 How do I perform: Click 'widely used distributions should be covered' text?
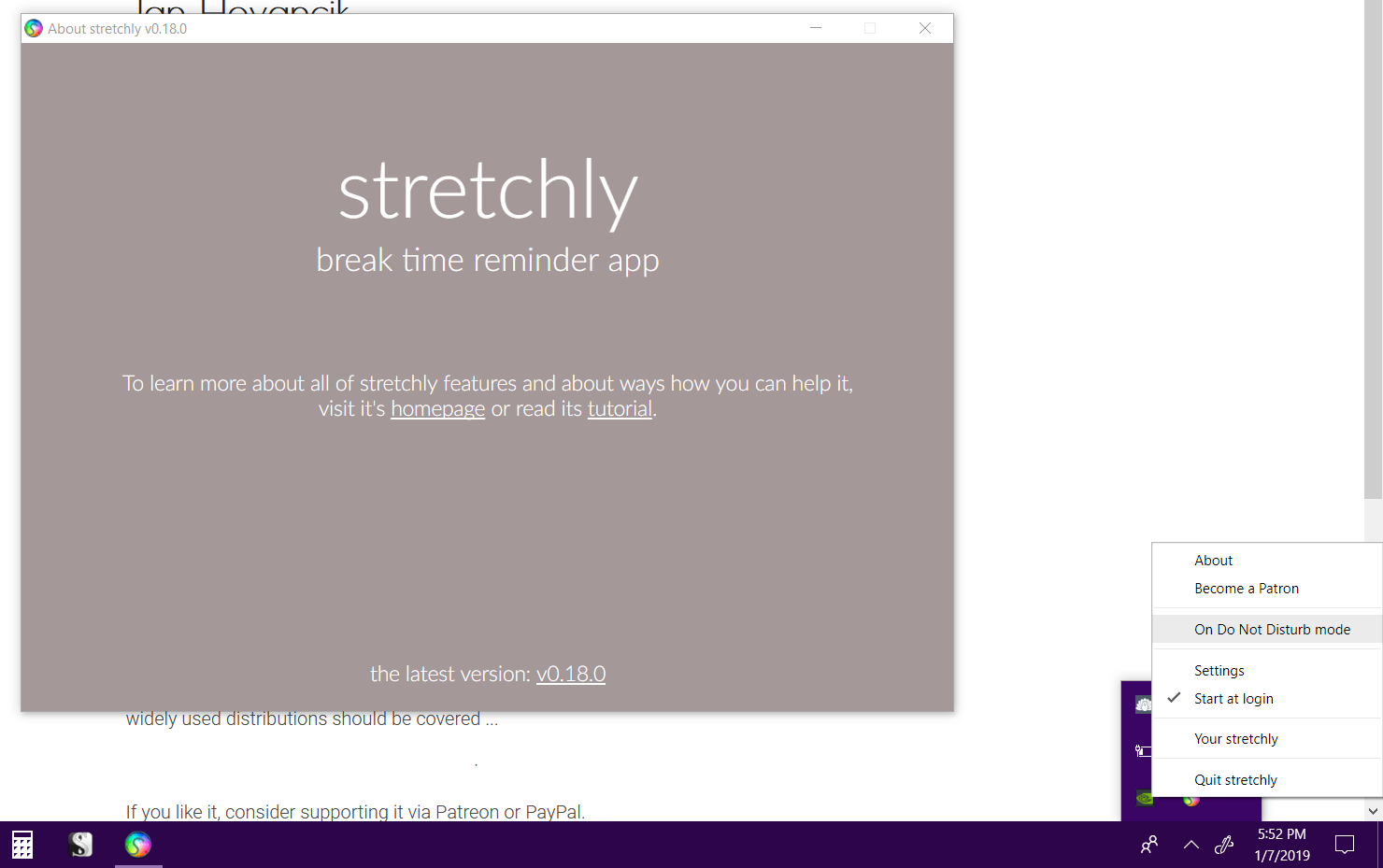coord(312,719)
